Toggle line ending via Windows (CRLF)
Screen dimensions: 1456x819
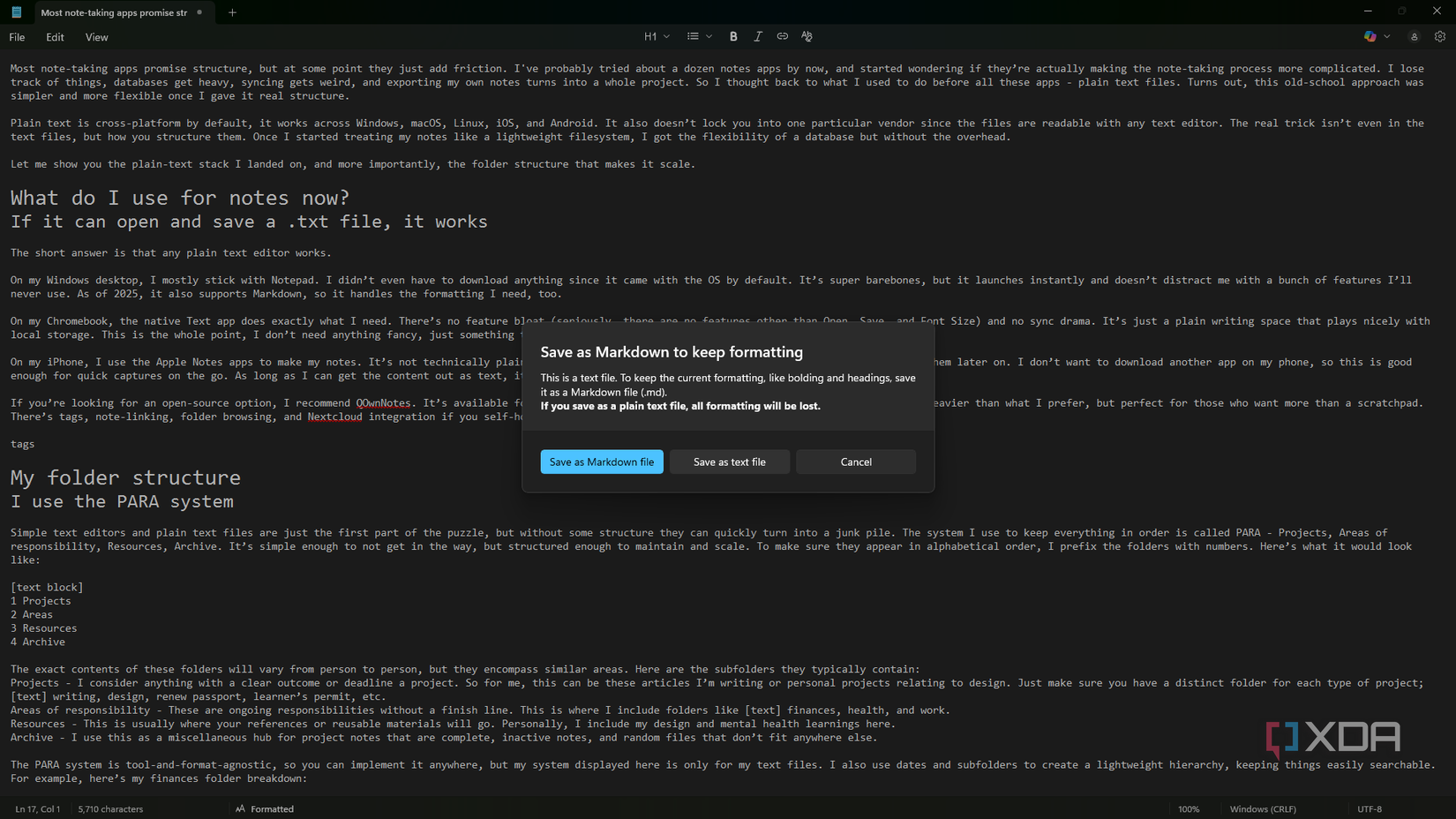pyautogui.click(x=1262, y=808)
